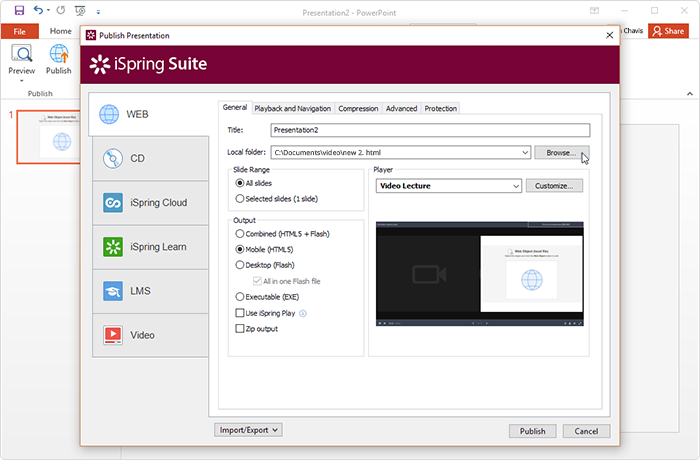Viewport: 700px width, 460px height.
Task: Select slide 1 thumbnail in PowerPoint
Action: pos(49,137)
